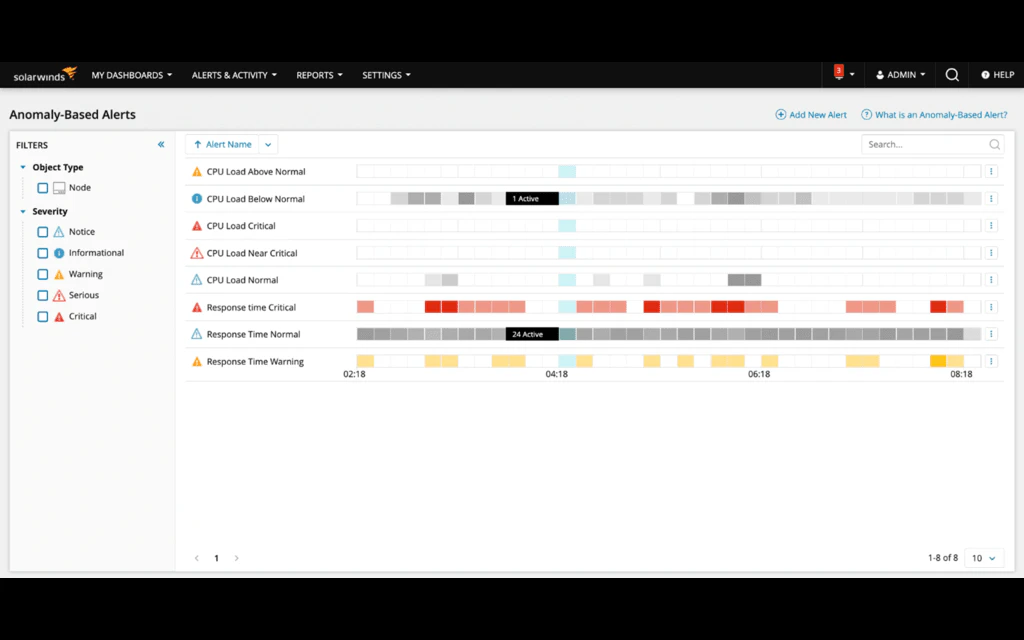Enable the Warning severity filter
This screenshot has width=1024, height=640.
(x=42, y=274)
